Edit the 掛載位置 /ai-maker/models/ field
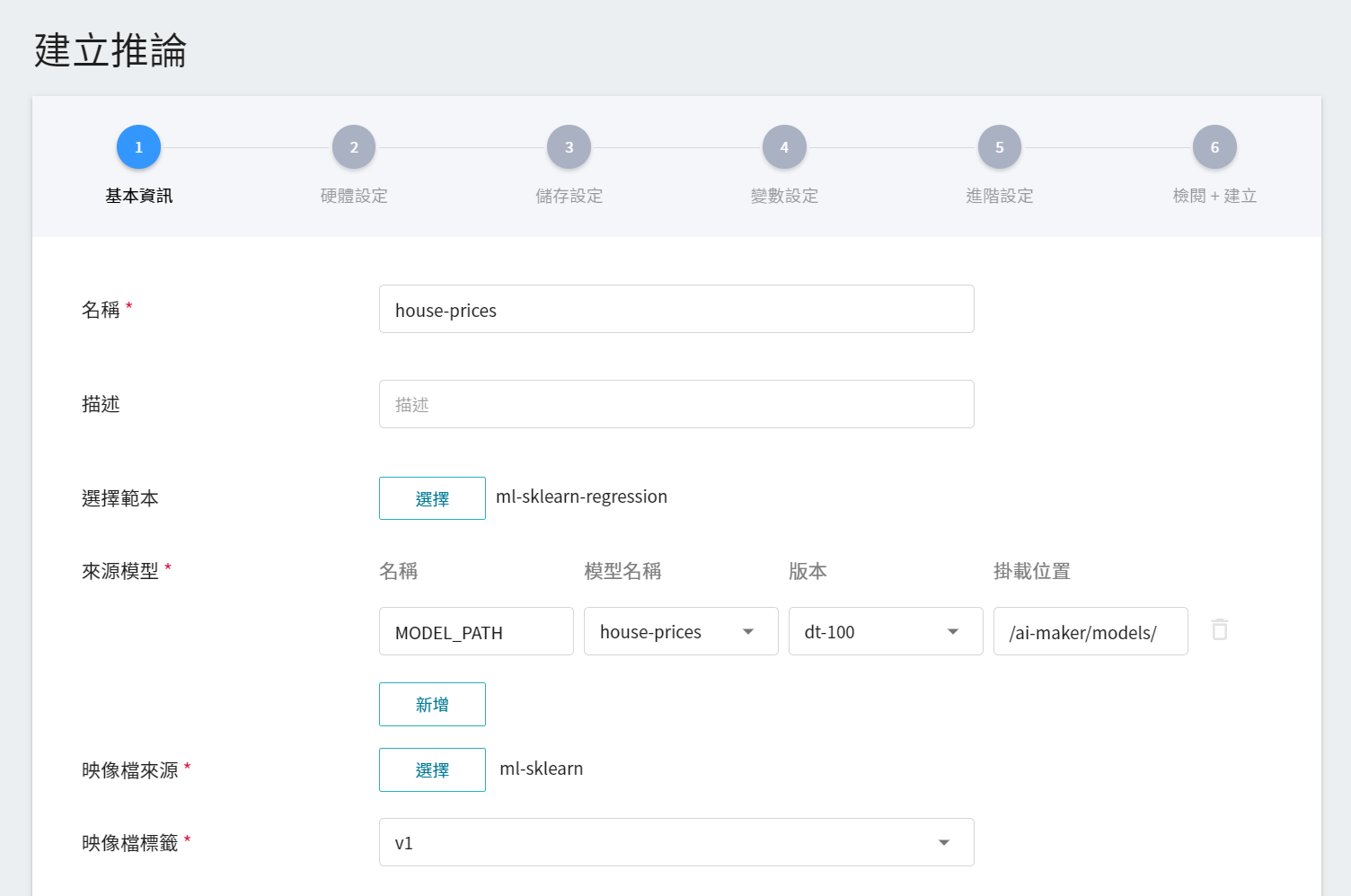1351x896 pixels. tap(1090, 632)
